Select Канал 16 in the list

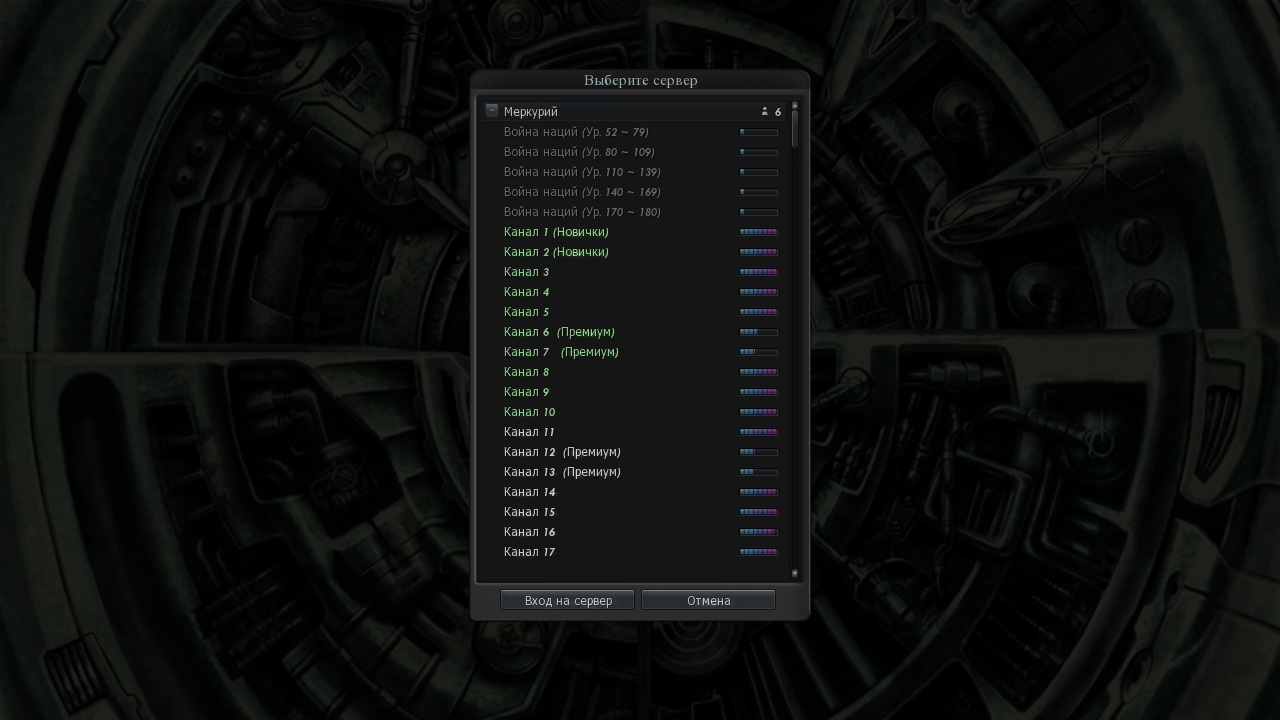[x=529, y=532]
